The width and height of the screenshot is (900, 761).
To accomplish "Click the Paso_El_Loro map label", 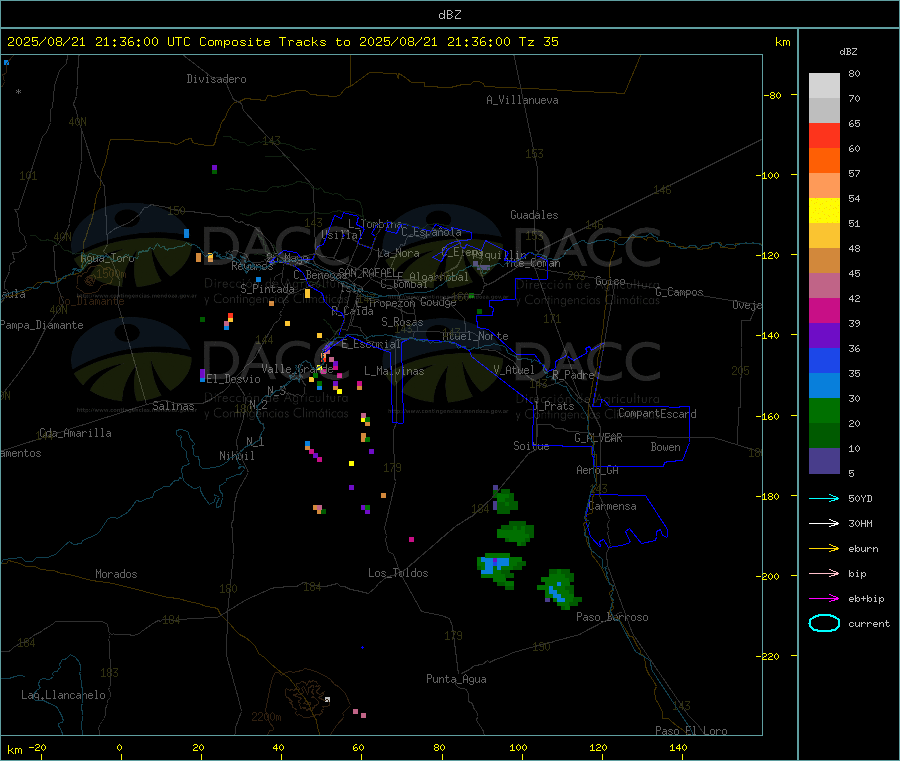I will click(691, 731).
